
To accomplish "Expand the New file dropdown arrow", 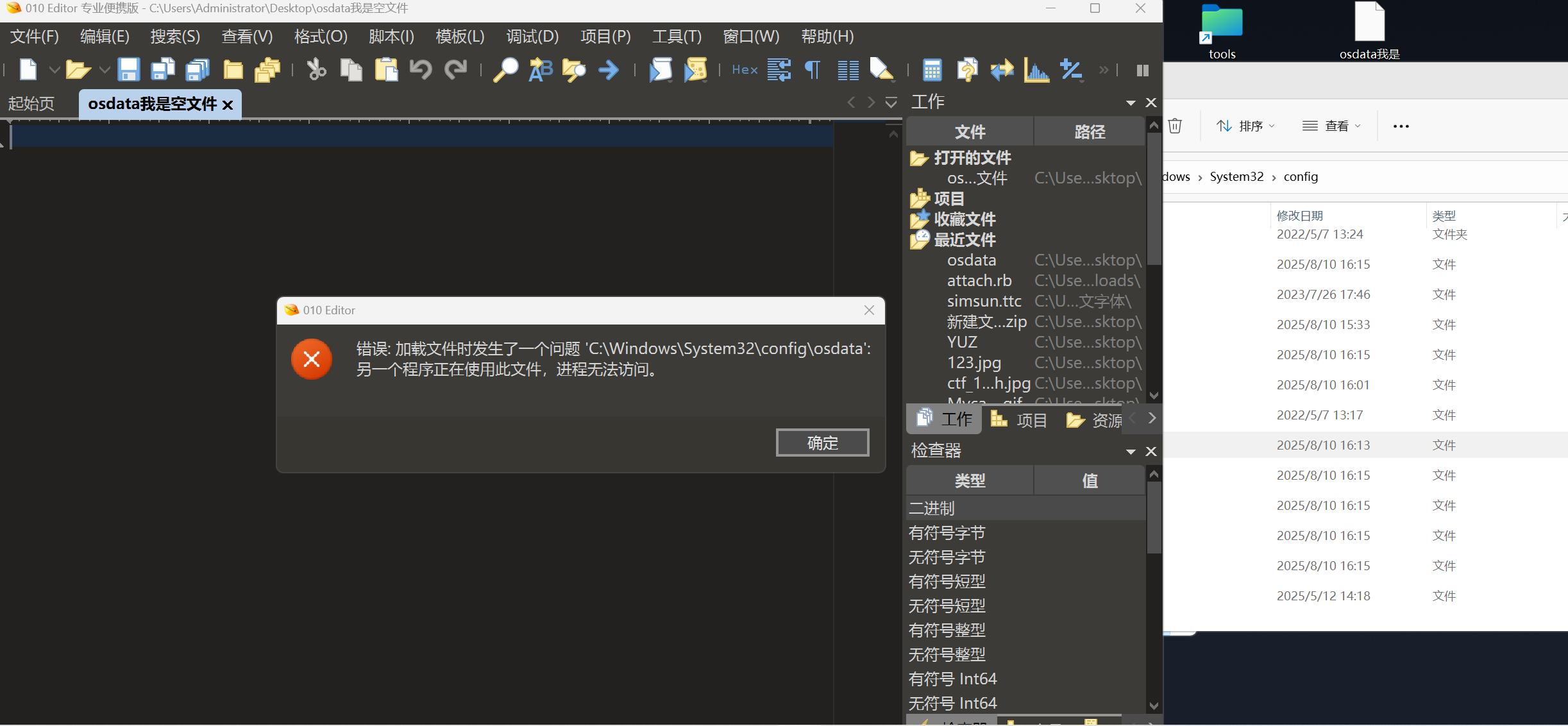I will click(55, 69).
